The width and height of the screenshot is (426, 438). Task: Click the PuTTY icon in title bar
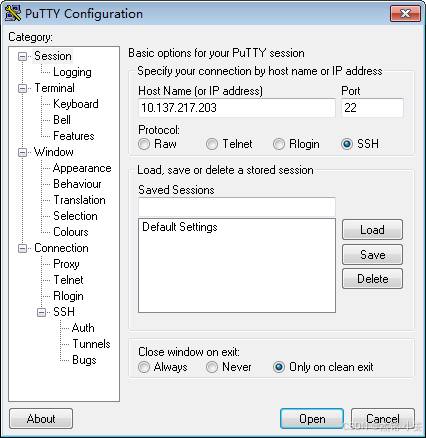(13, 14)
